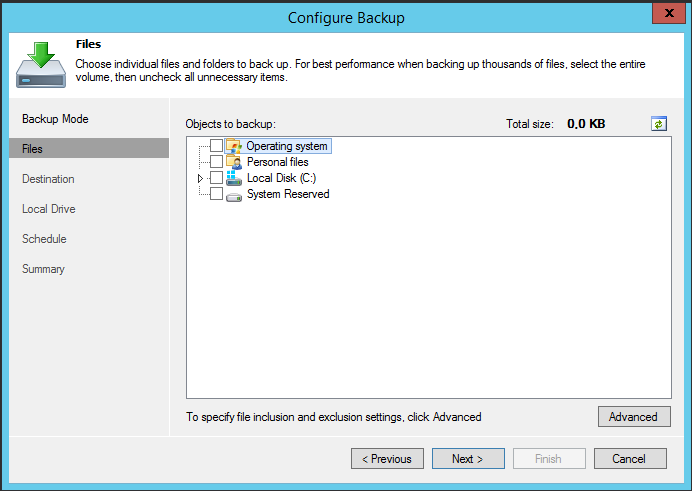Click the Objects to backup label
692x491 pixels.
(x=230, y=124)
